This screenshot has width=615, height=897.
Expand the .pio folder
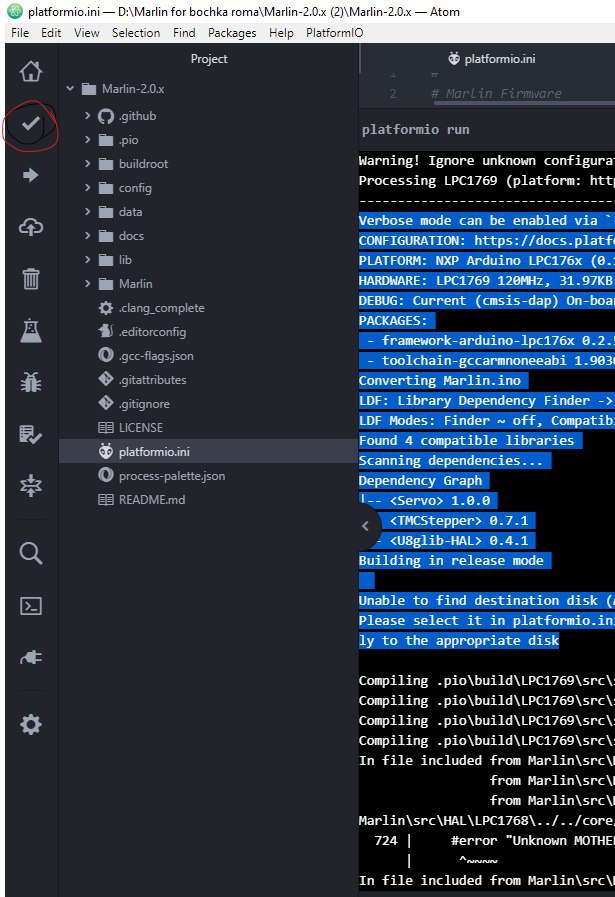[x=88, y=140]
